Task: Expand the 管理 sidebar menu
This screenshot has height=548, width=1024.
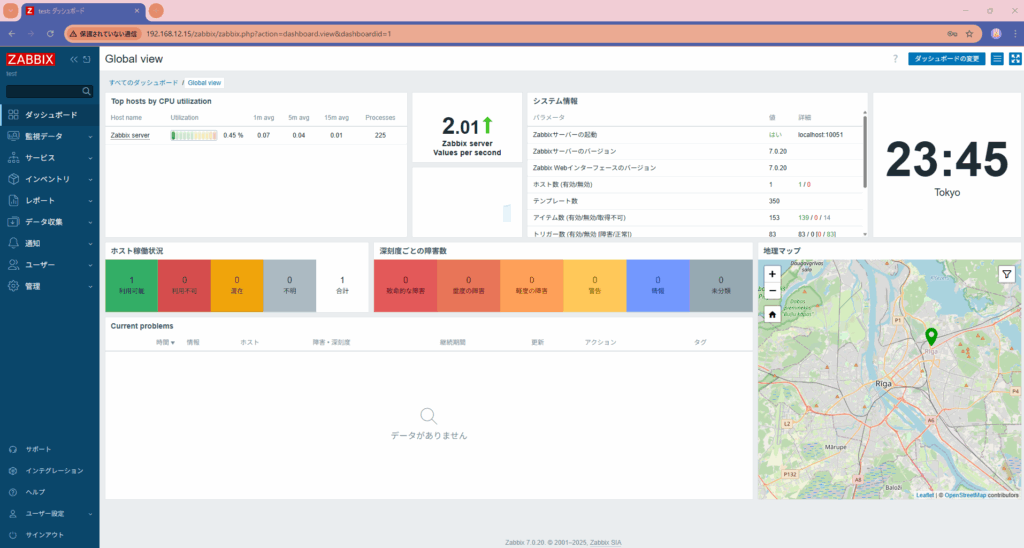Action: coord(48,286)
